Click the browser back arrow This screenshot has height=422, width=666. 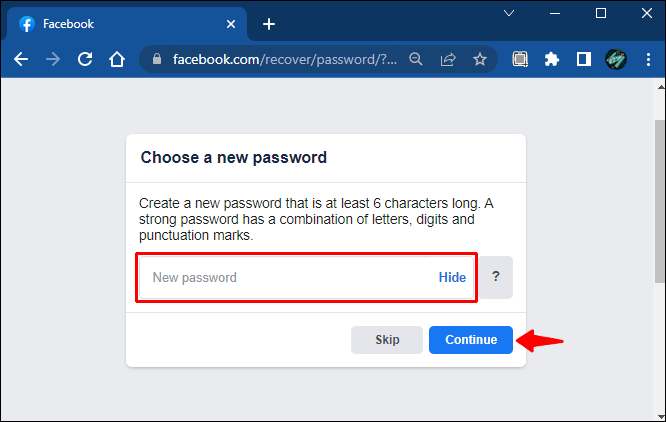pos(21,59)
